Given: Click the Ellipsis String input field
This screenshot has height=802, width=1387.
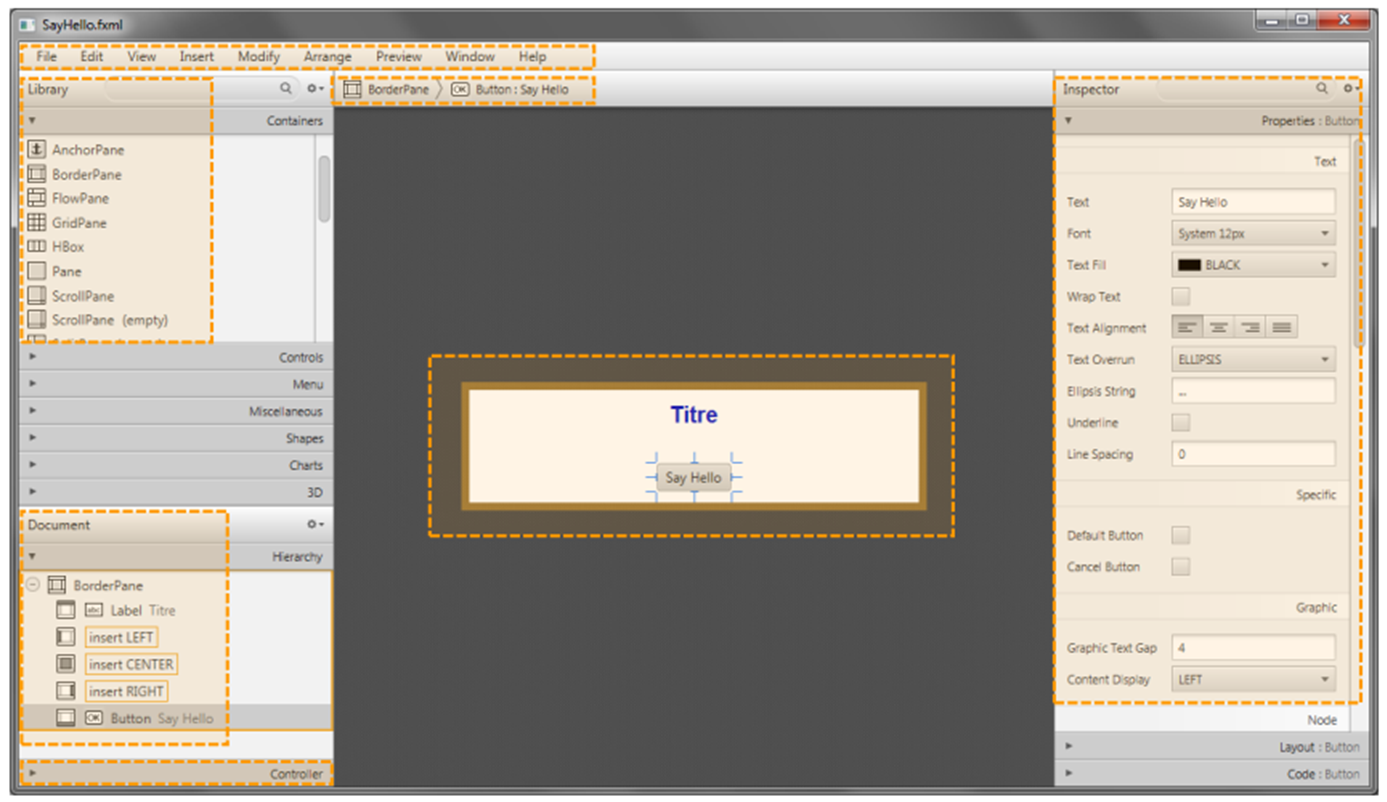Looking at the screenshot, I should (x=1253, y=391).
